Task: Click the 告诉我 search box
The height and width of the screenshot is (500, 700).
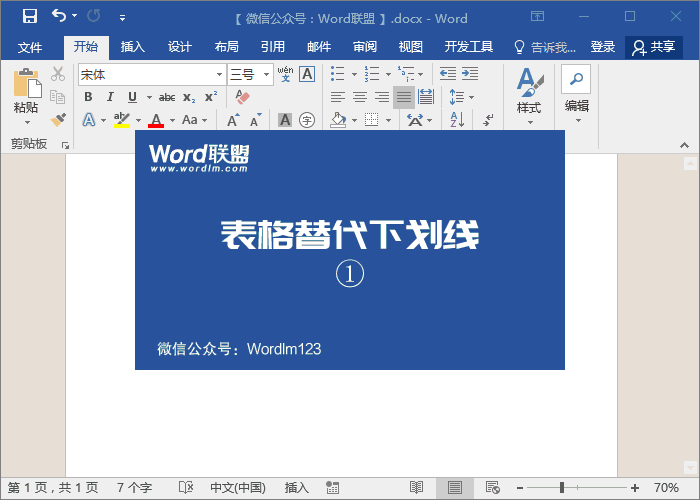Action: point(545,47)
